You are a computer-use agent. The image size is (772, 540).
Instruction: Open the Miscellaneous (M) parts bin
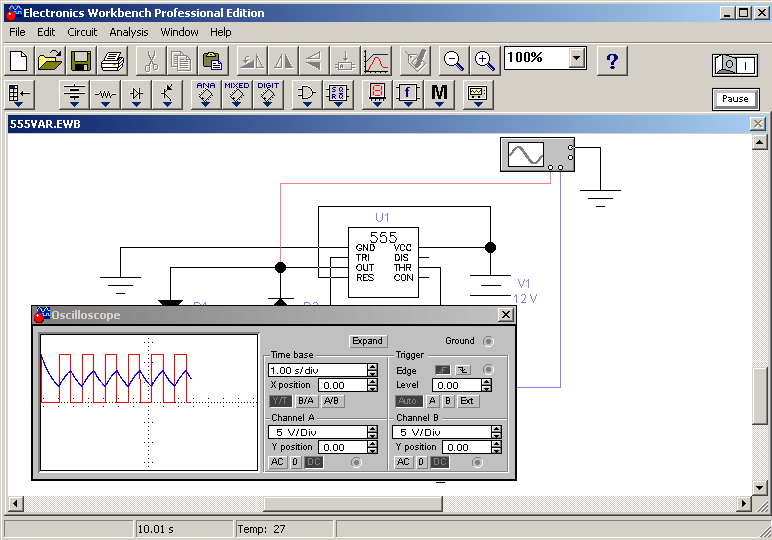click(439, 94)
